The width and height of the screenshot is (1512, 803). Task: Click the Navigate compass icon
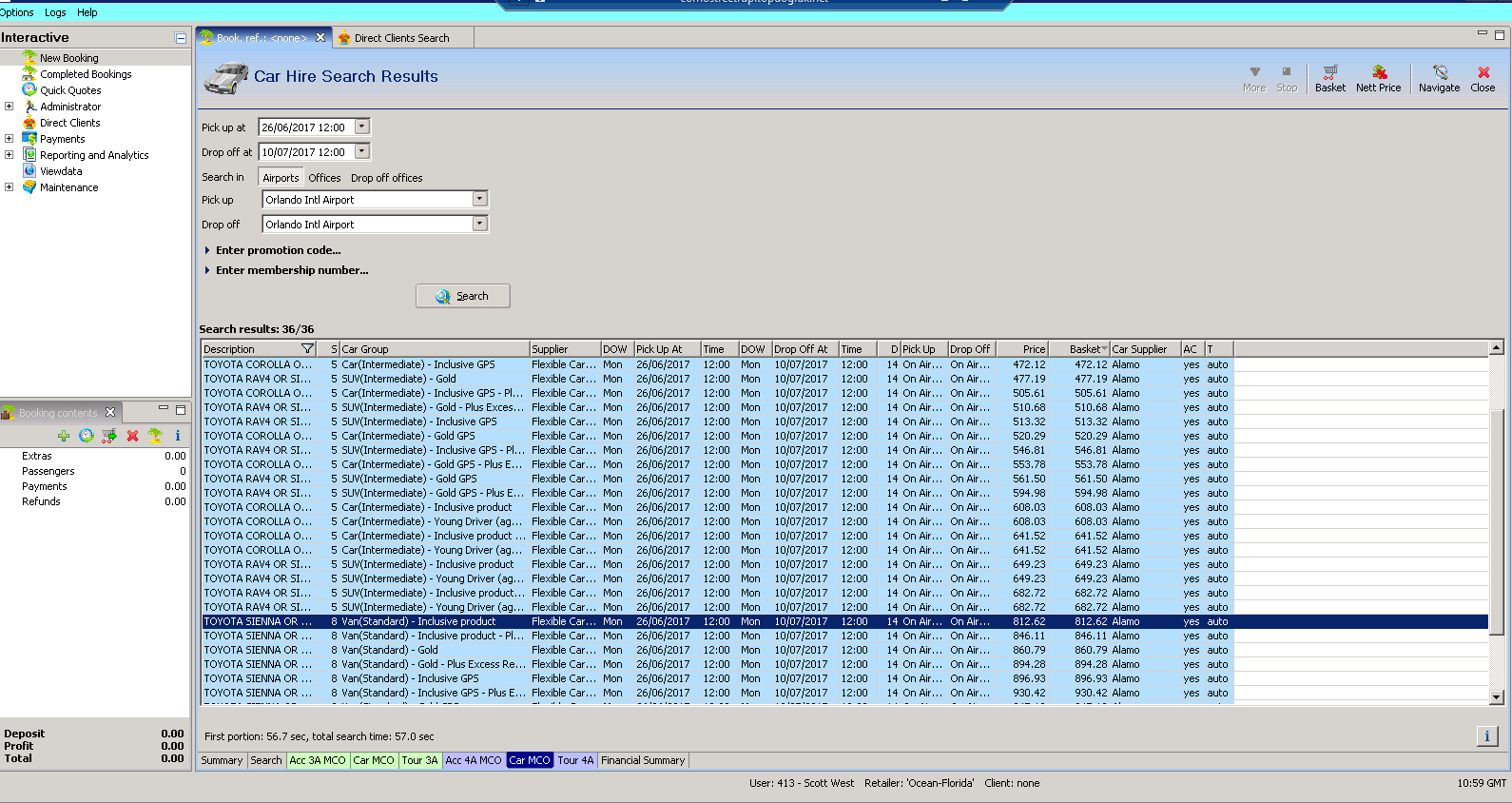tap(1440, 78)
